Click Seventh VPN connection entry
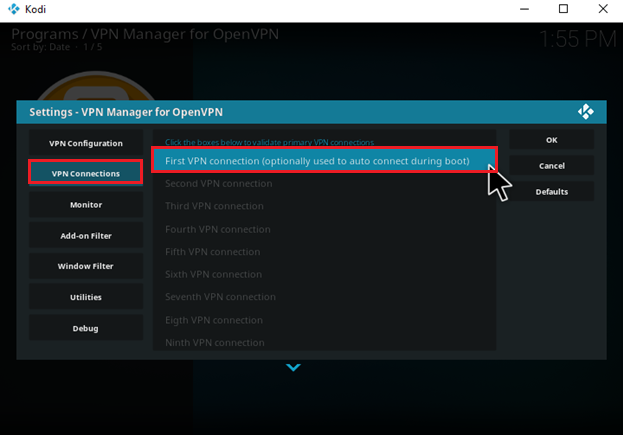 [x=324, y=297]
